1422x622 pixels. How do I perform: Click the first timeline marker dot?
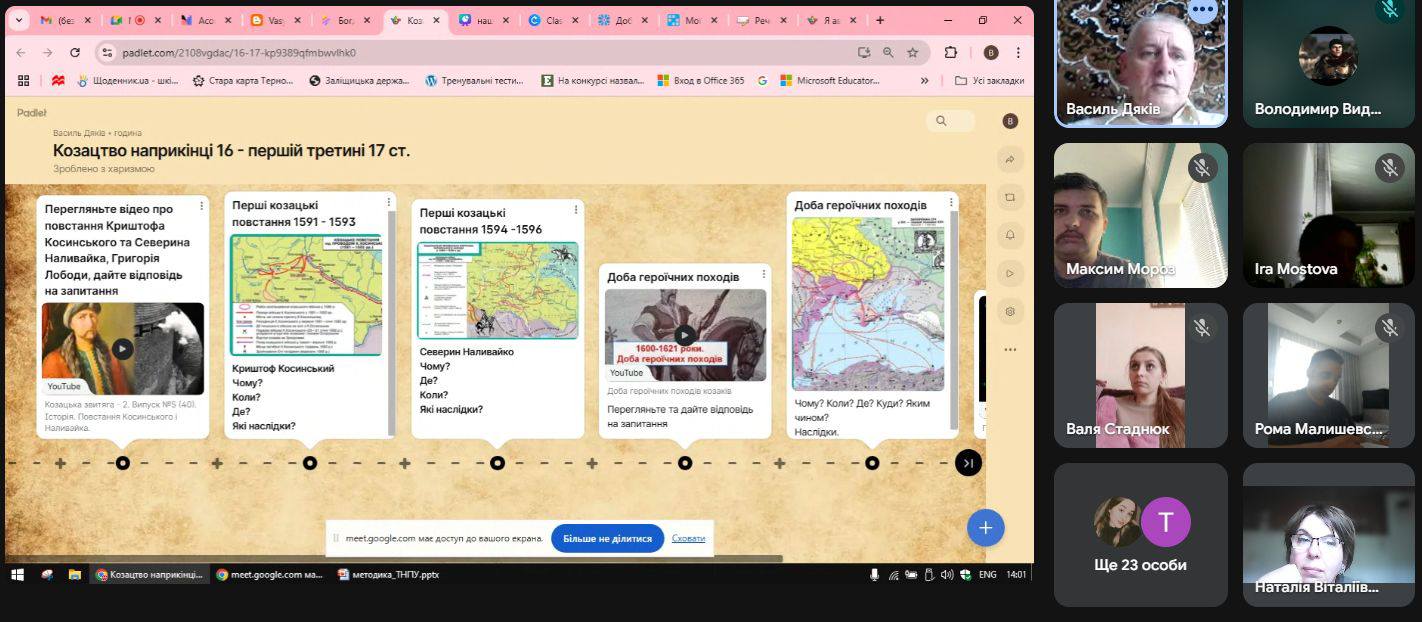click(x=122, y=463)
